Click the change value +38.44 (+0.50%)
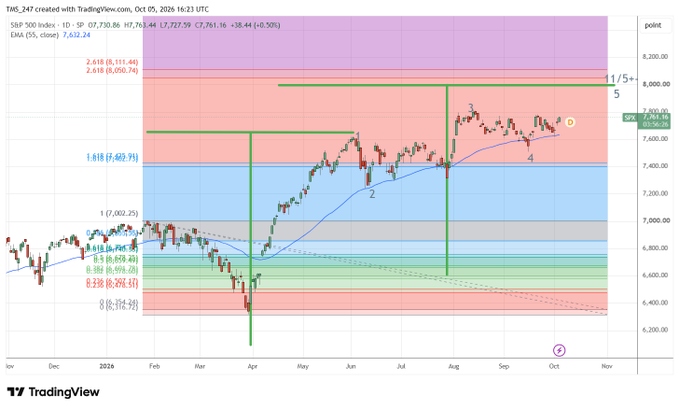 coord(255,25)
